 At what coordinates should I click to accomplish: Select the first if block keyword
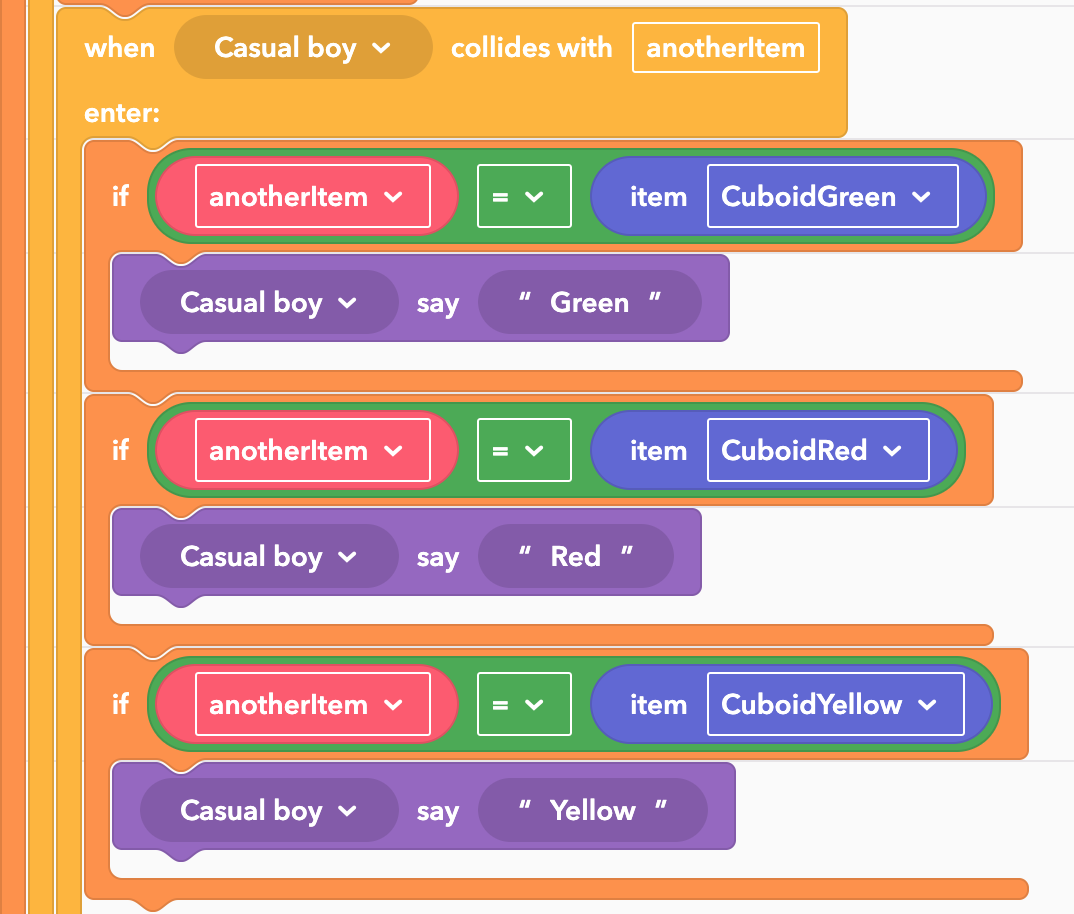click(x=121, y=197)
